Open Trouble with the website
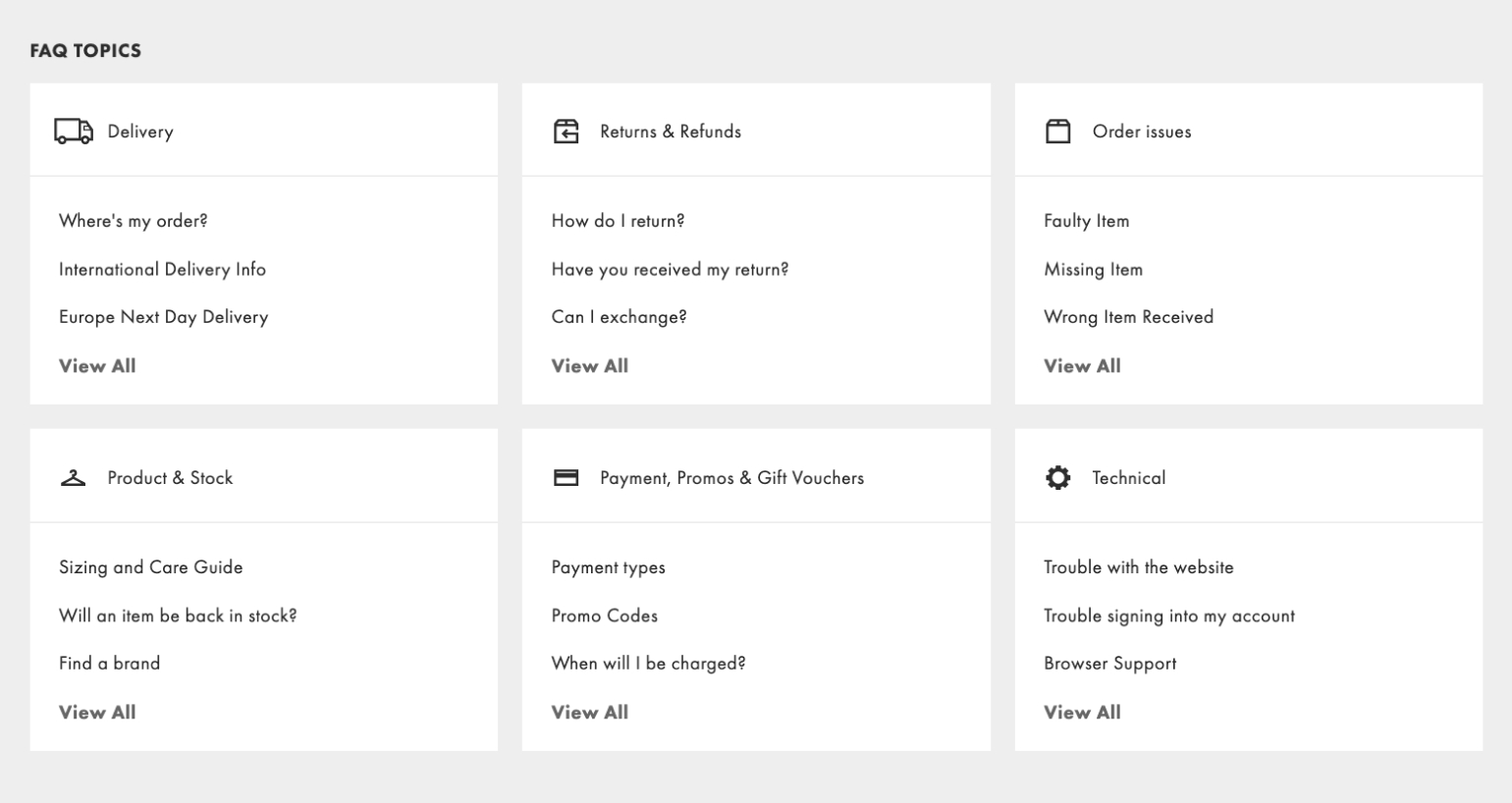 [1139, 567]
